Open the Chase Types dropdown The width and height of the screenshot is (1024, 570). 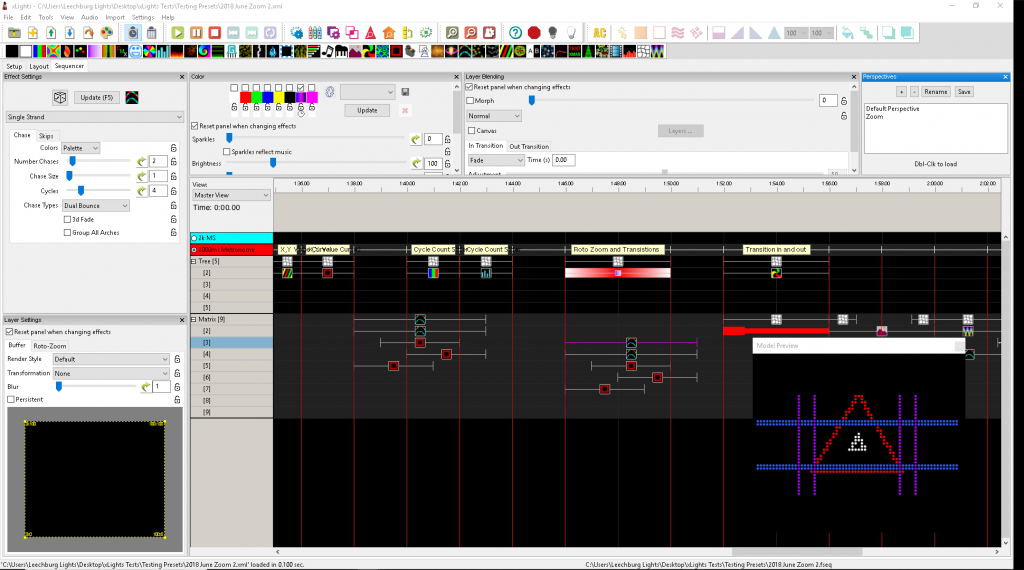click(96, 206)
